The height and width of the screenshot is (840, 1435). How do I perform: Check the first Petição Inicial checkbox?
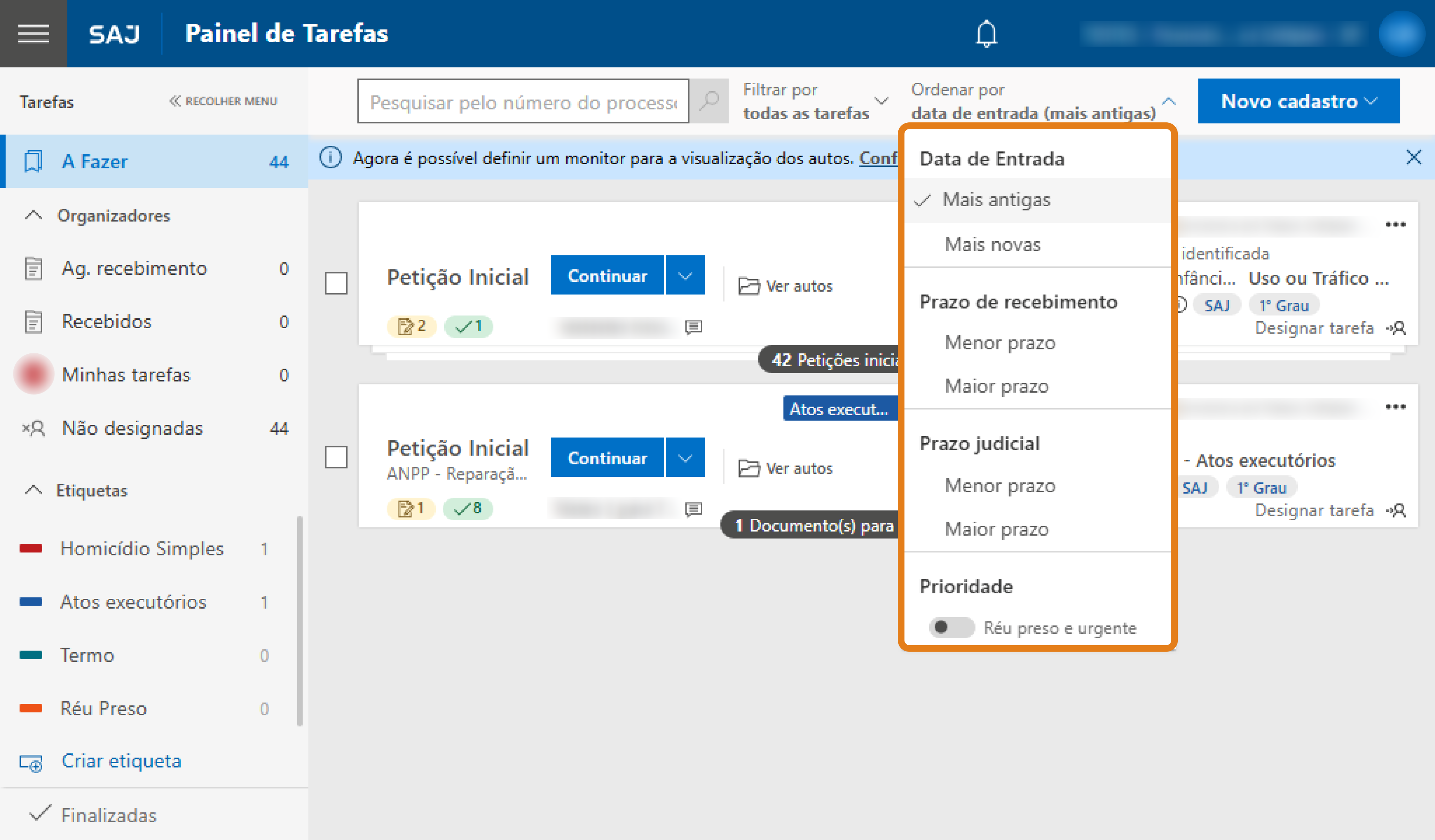336,283
